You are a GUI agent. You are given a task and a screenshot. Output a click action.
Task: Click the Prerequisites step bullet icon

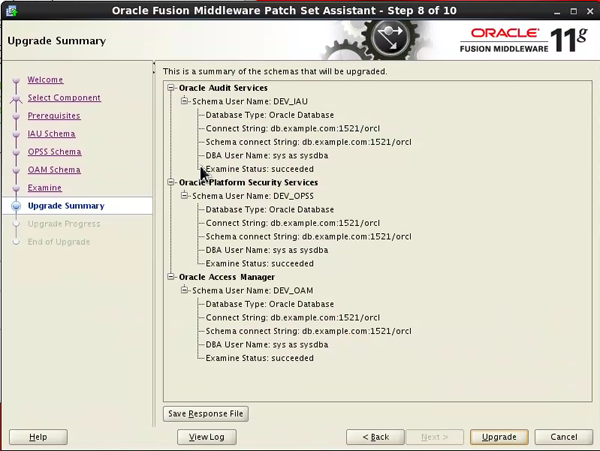(16, 116)
